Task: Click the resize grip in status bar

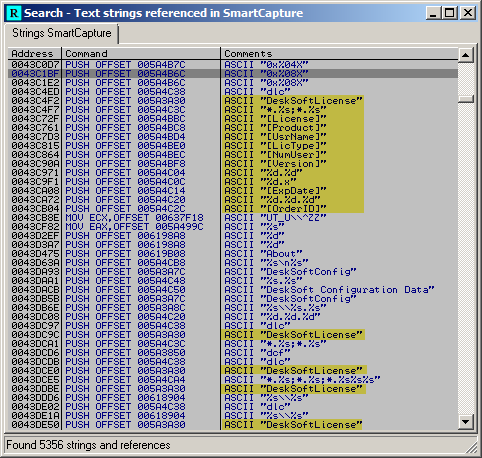Action: click(x=471, y=447)
